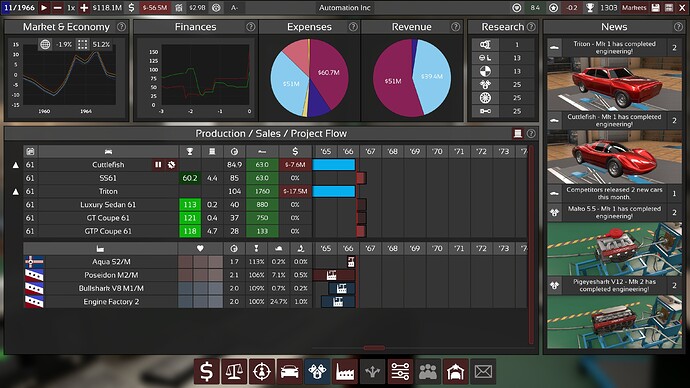
Task: Click the blue $39.4M revenue pie slice
Action: [x=431, y=77]
